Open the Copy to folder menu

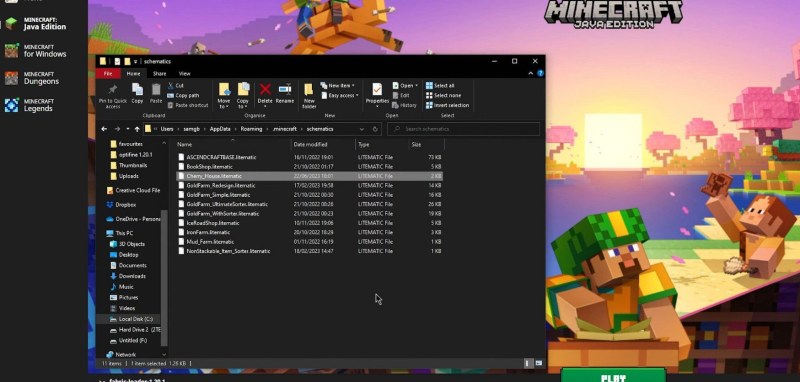coord(243,95)
